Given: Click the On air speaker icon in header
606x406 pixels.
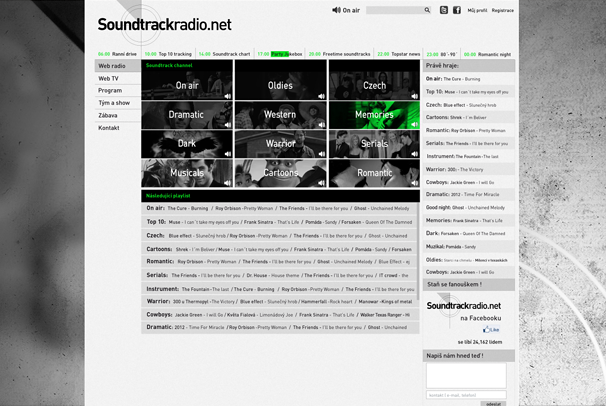Looking at the screenshot, I should click(336, 10).
